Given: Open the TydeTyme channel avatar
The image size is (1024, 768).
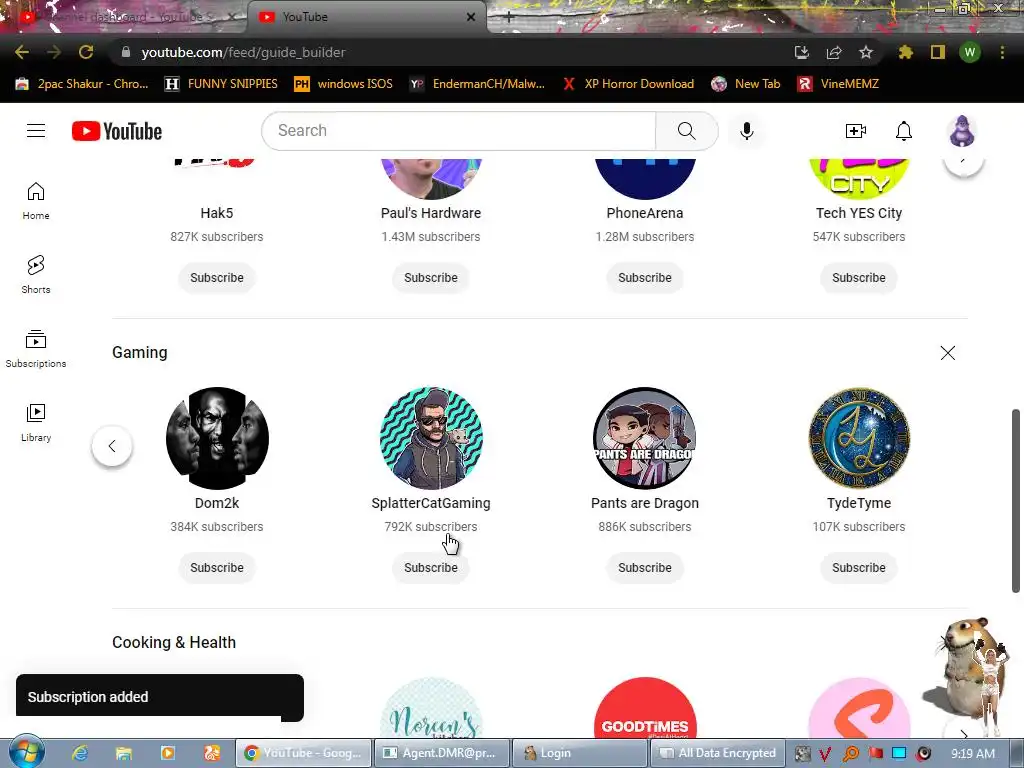Looking at the screenshot, I should tap(859, 438).
